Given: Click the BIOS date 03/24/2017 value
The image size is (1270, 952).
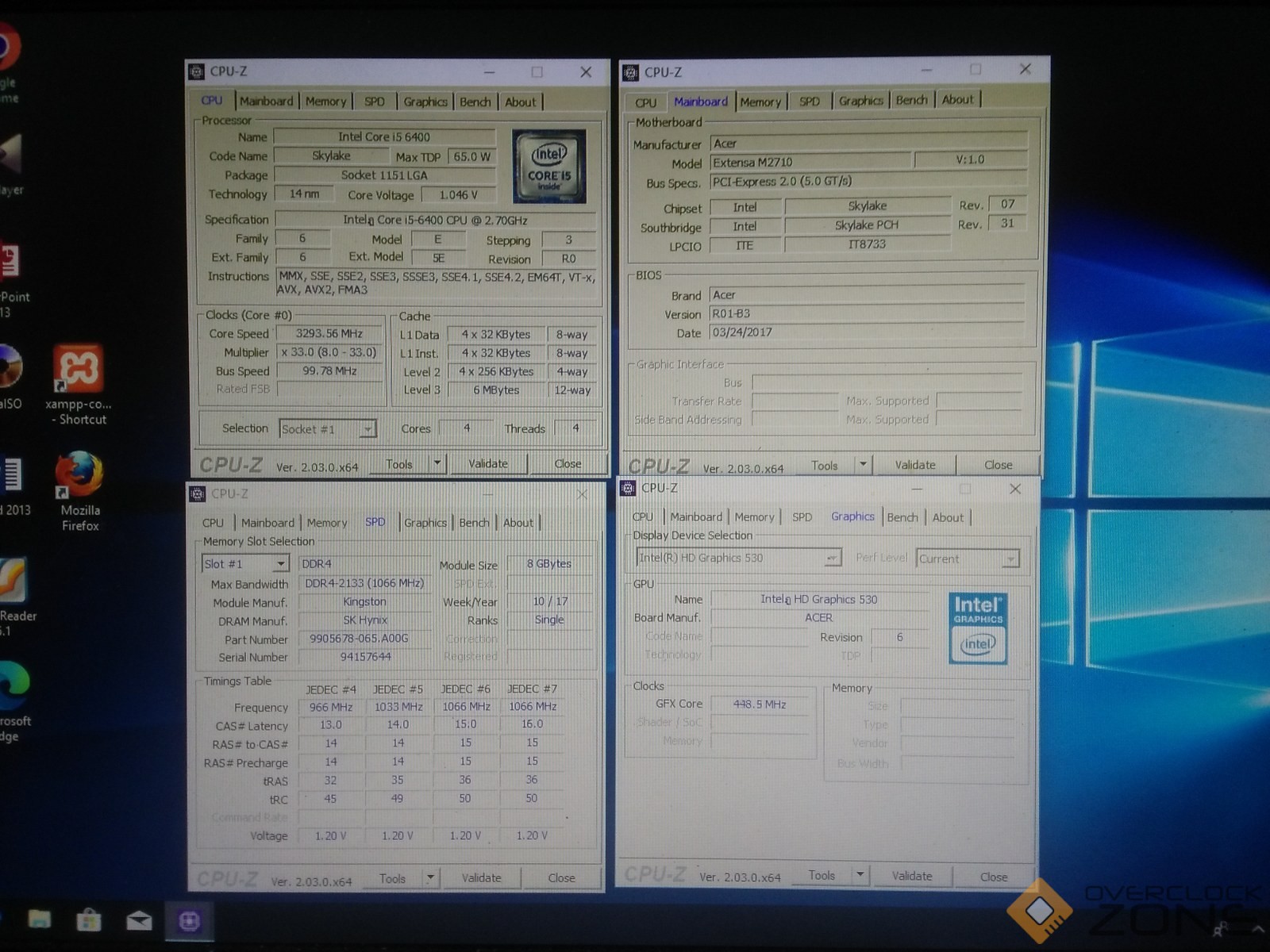Looking at the screenshot, I should (x=867, y=332).
